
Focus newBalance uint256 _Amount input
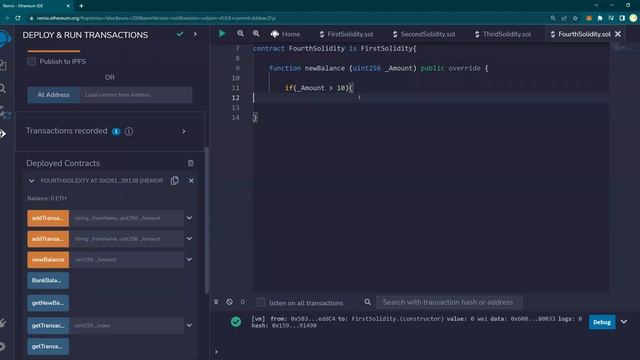click(x=127, y=260)
